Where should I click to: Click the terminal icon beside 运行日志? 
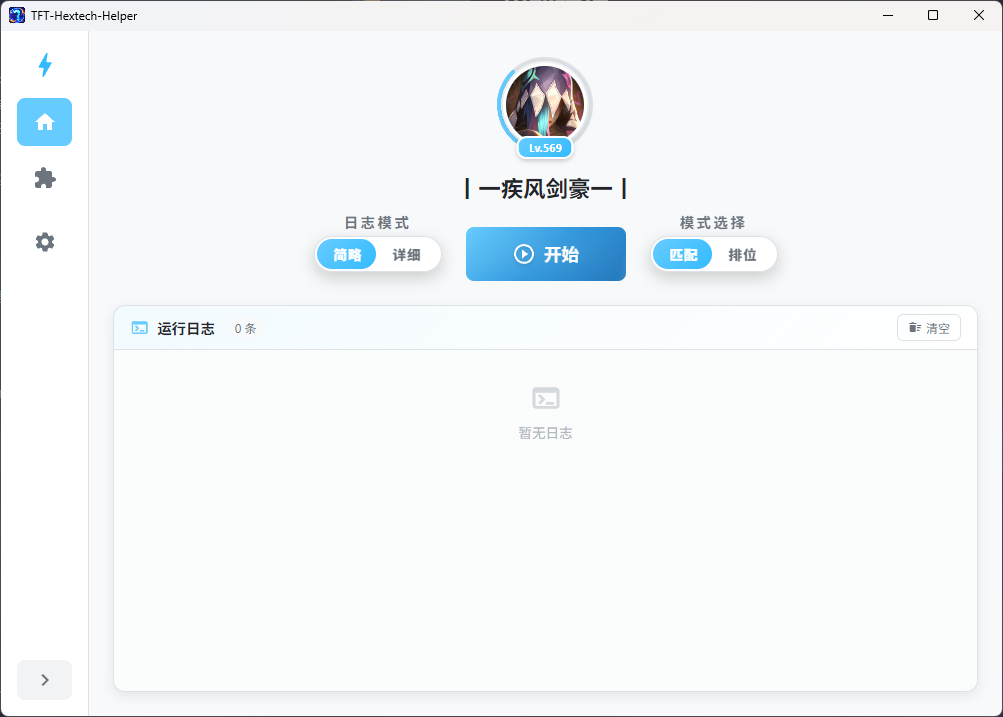[140, 328]
